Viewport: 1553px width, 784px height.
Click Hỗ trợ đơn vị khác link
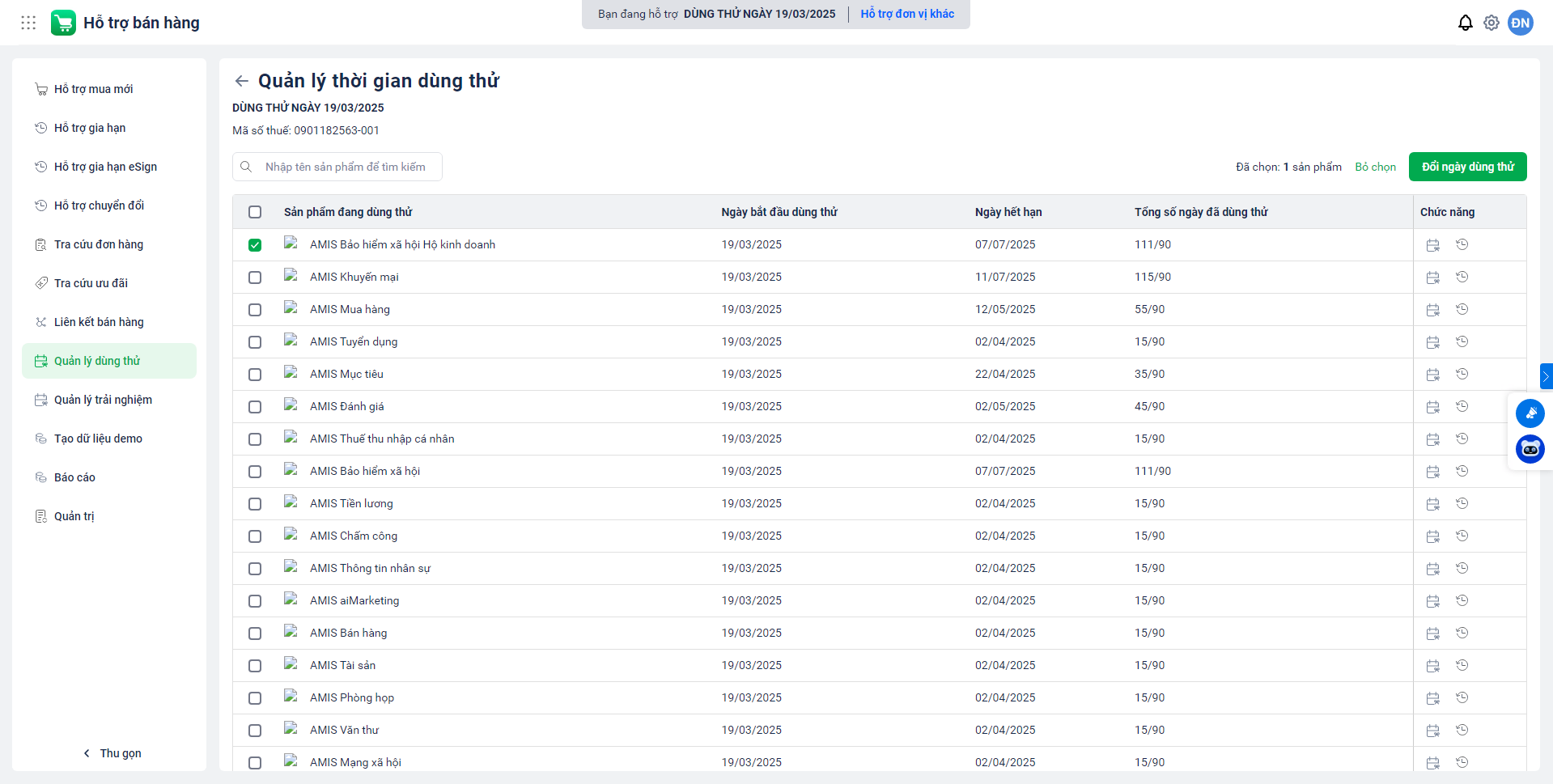(907, 14)
